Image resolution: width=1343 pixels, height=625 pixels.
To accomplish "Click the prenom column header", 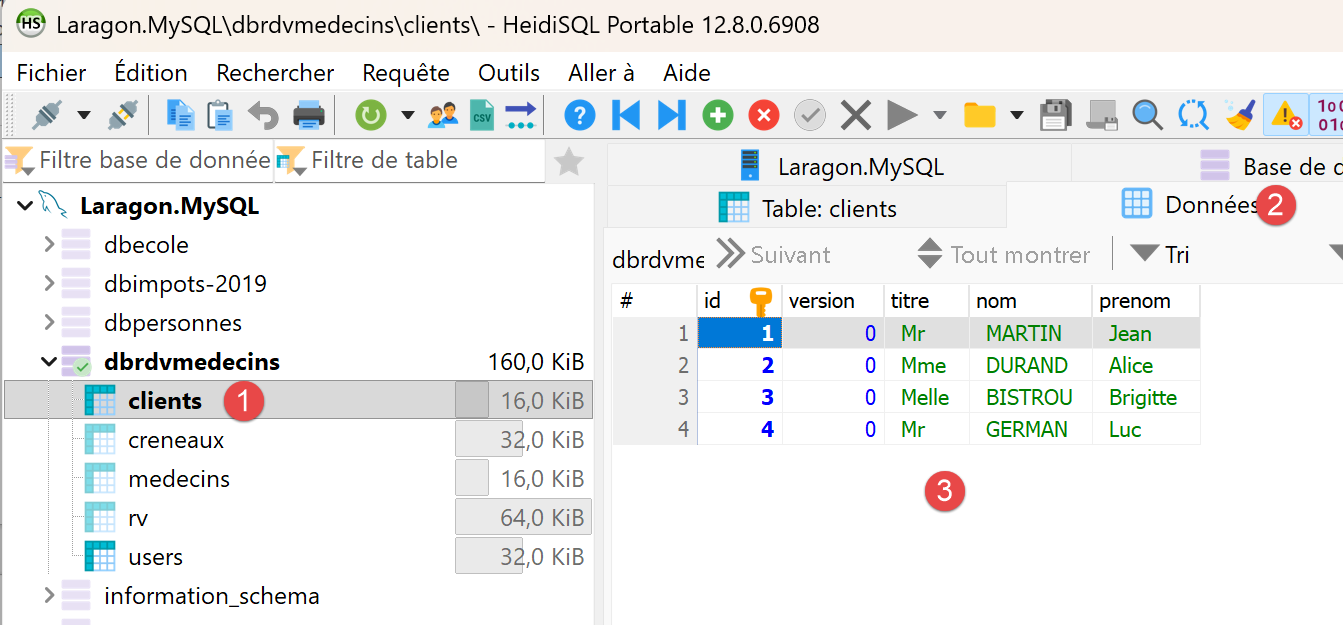I will [1145, 301].
